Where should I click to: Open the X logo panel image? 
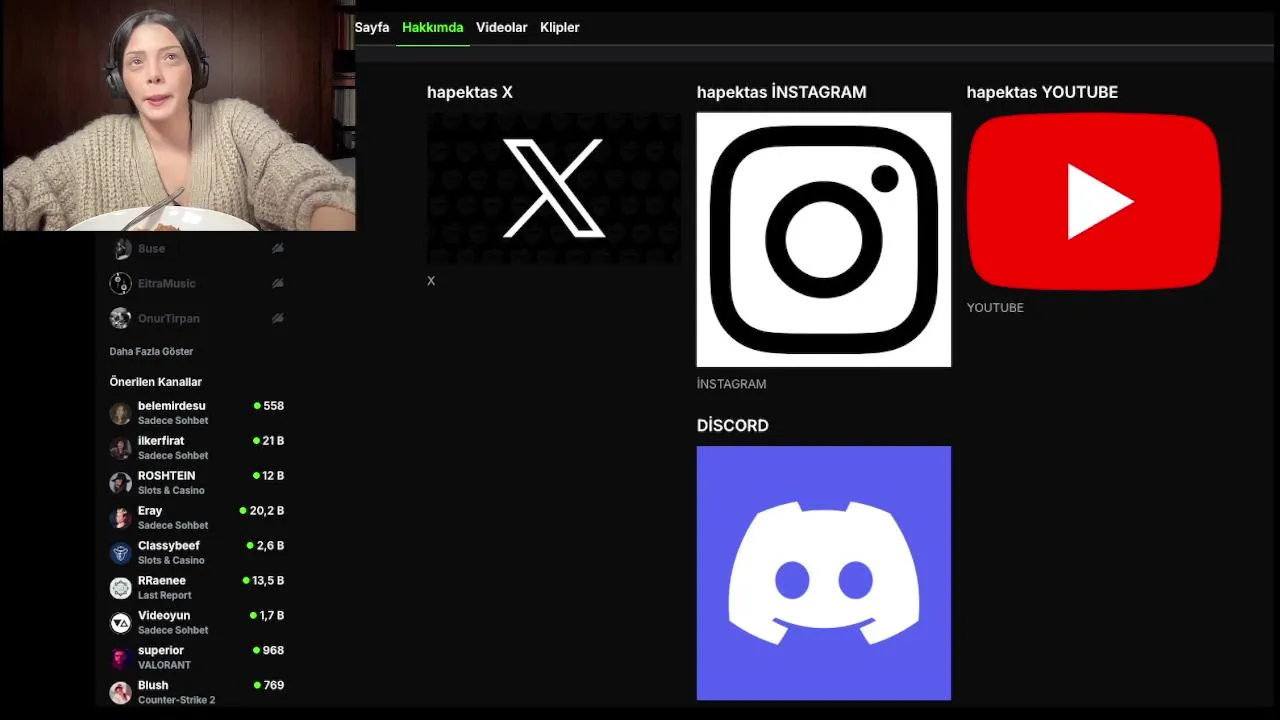pos(553,188)
